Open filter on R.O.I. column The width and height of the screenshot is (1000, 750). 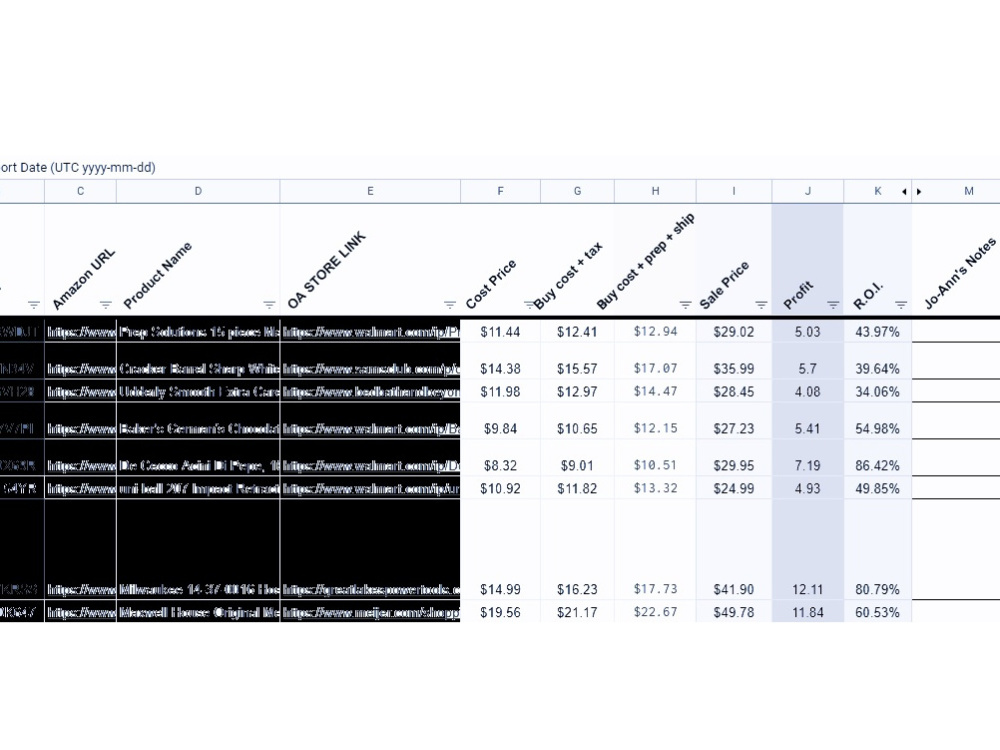tap(901, 305)
